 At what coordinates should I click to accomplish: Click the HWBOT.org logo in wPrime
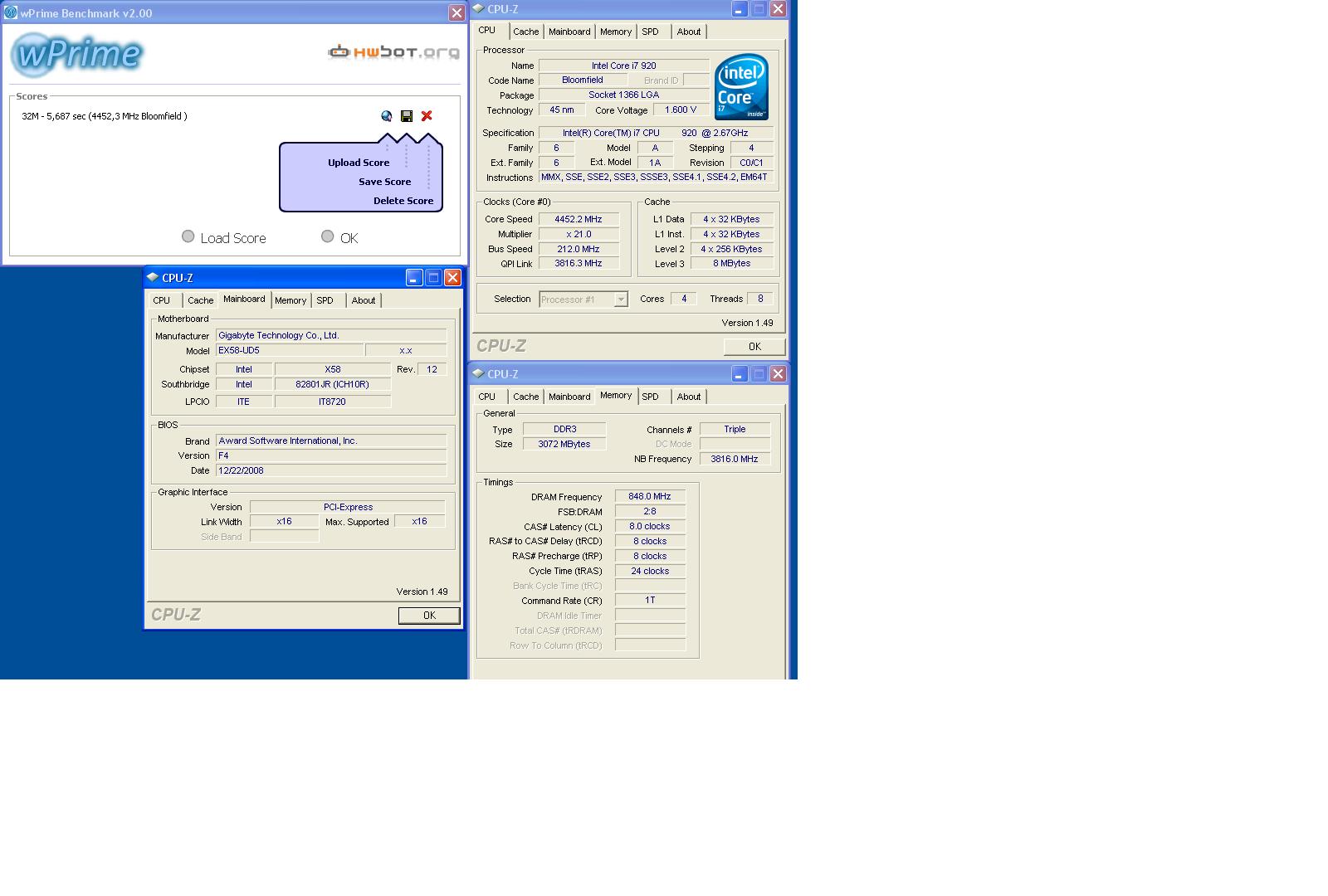point(393,52)
